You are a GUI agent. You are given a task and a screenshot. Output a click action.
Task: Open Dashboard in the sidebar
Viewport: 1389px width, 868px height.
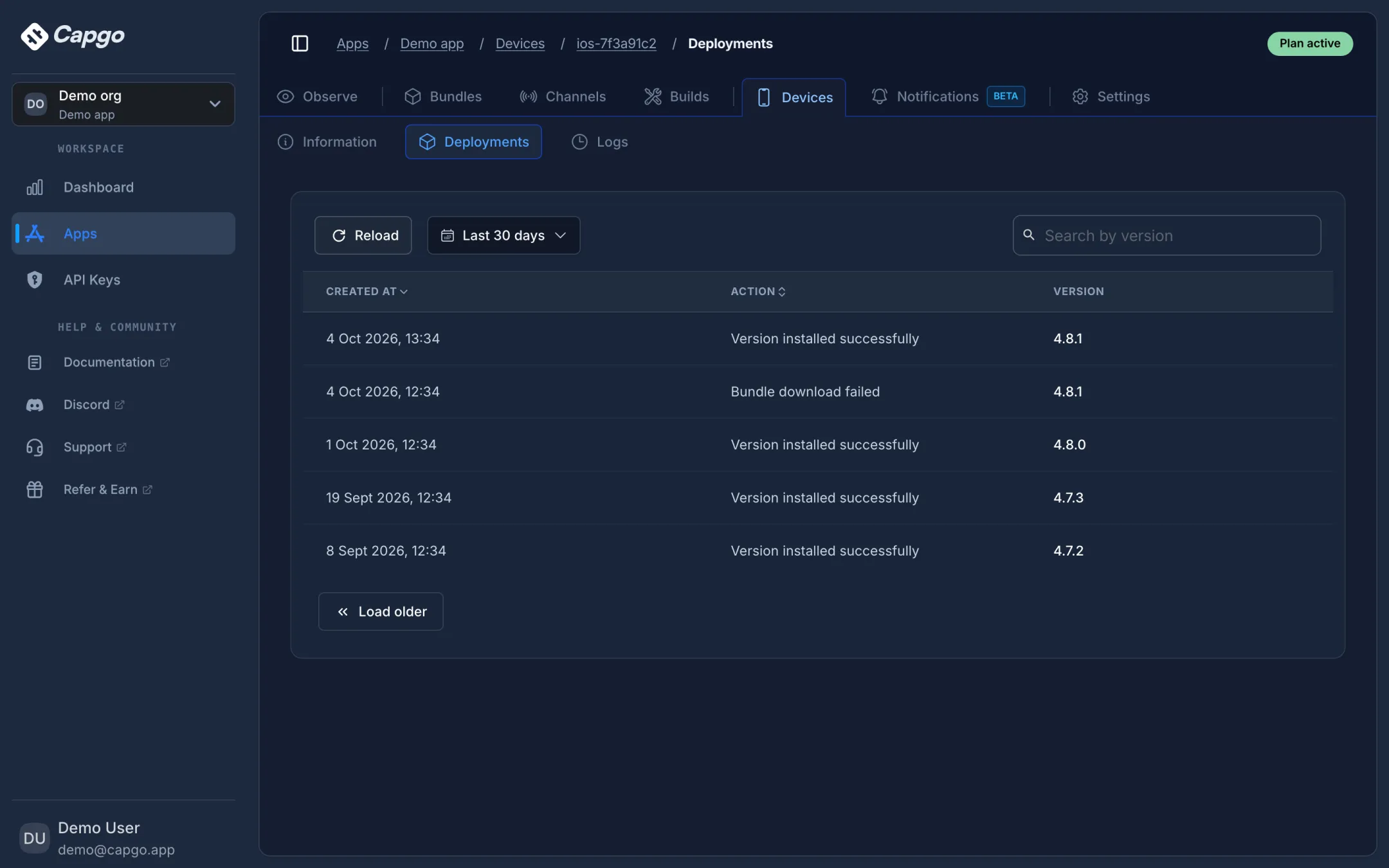(x=123, y=187)
